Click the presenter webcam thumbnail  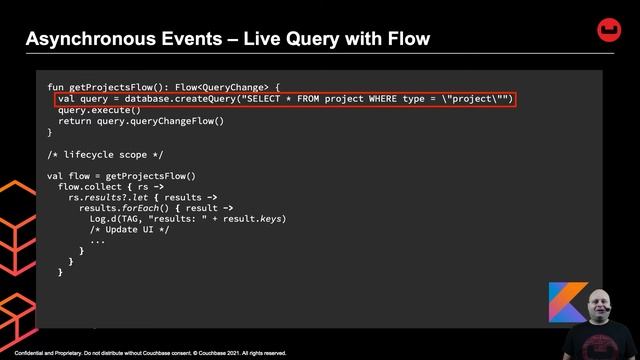click(600, 324)
